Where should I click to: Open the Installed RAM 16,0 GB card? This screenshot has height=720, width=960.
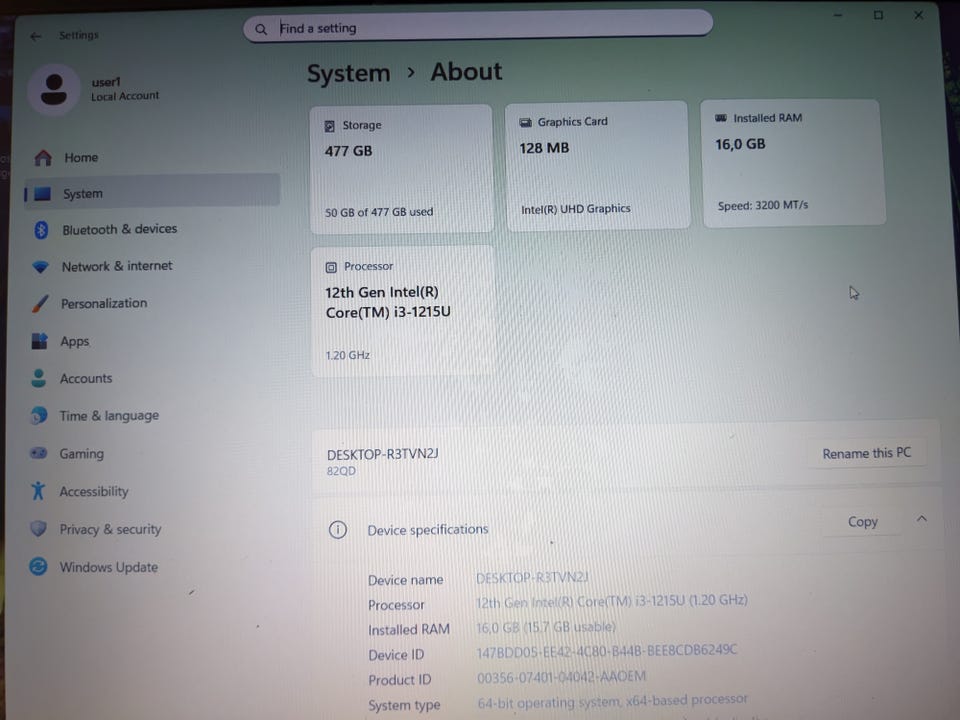tap(793, 162)
